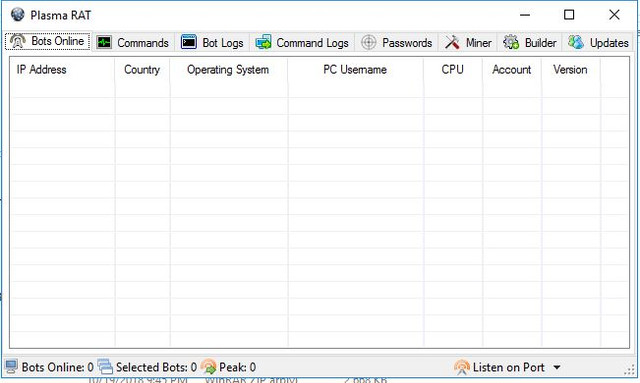Sort by the CPU column header

(453, 70)
